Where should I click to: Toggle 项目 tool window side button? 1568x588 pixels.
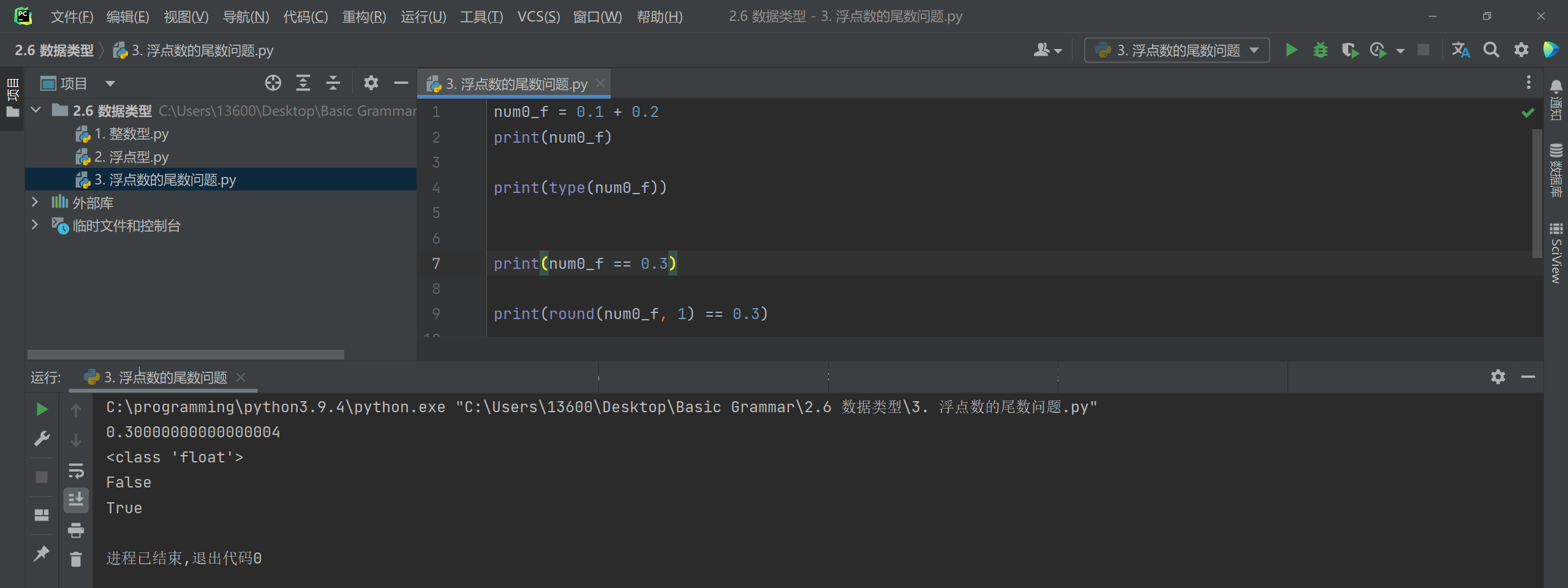pos(12,97)
